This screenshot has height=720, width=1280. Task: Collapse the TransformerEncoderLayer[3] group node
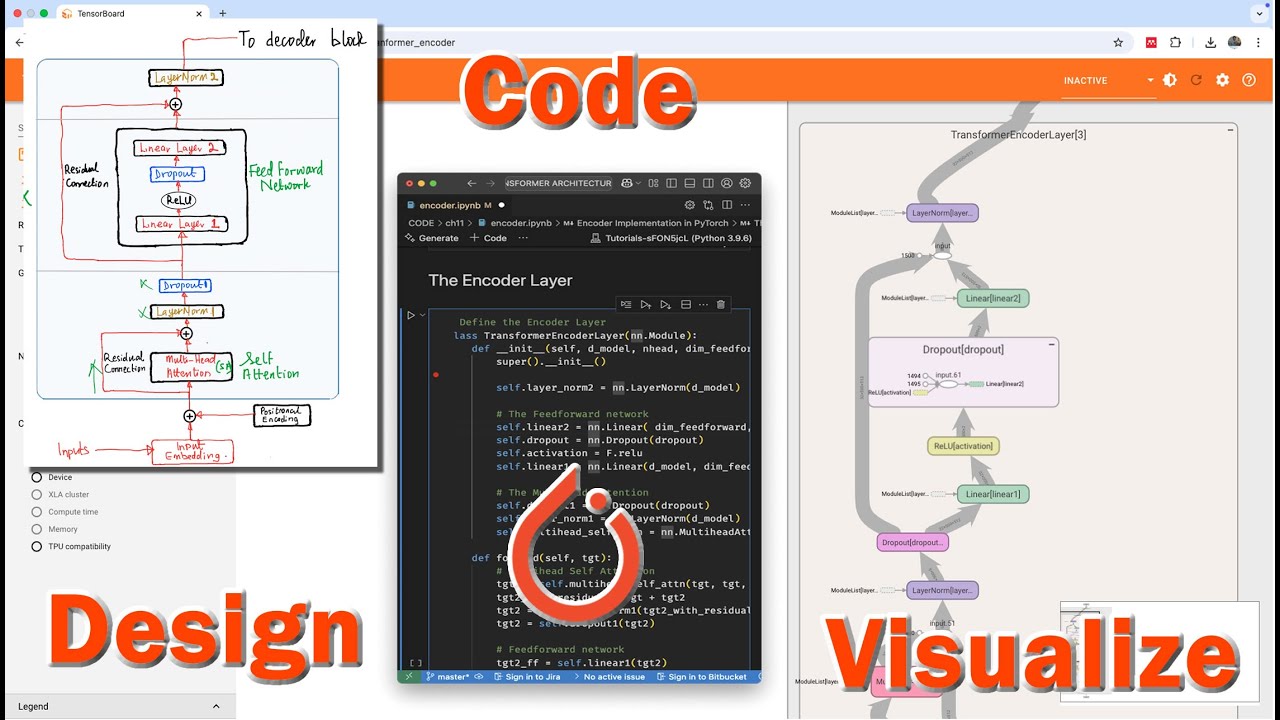tap(1230, 130)
